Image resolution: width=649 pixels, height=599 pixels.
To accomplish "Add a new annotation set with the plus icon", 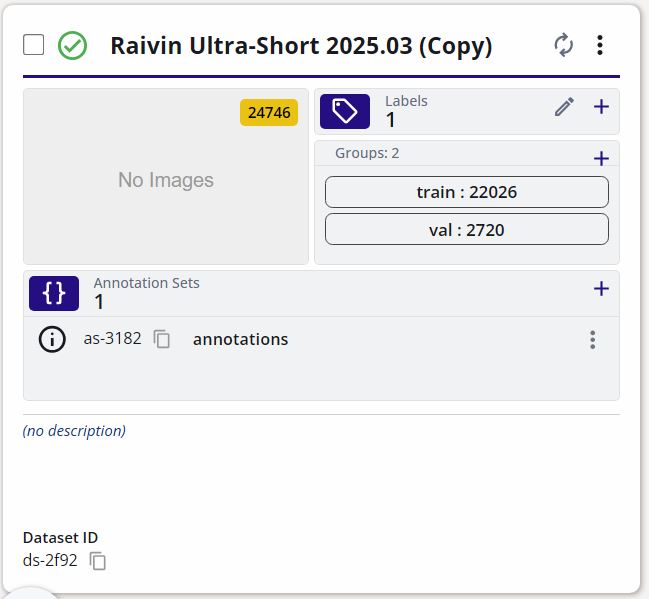I will pos(601,289).
